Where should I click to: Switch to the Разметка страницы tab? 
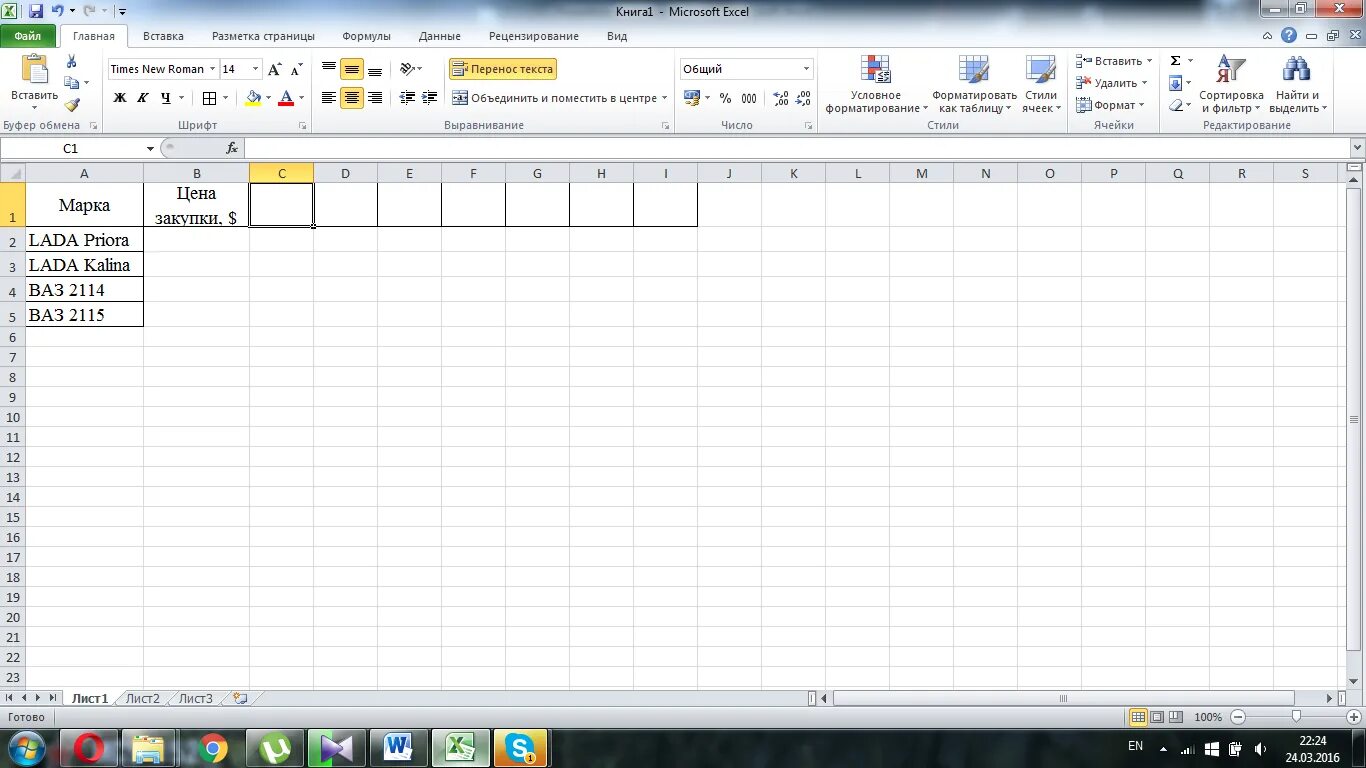coord(263,36)
